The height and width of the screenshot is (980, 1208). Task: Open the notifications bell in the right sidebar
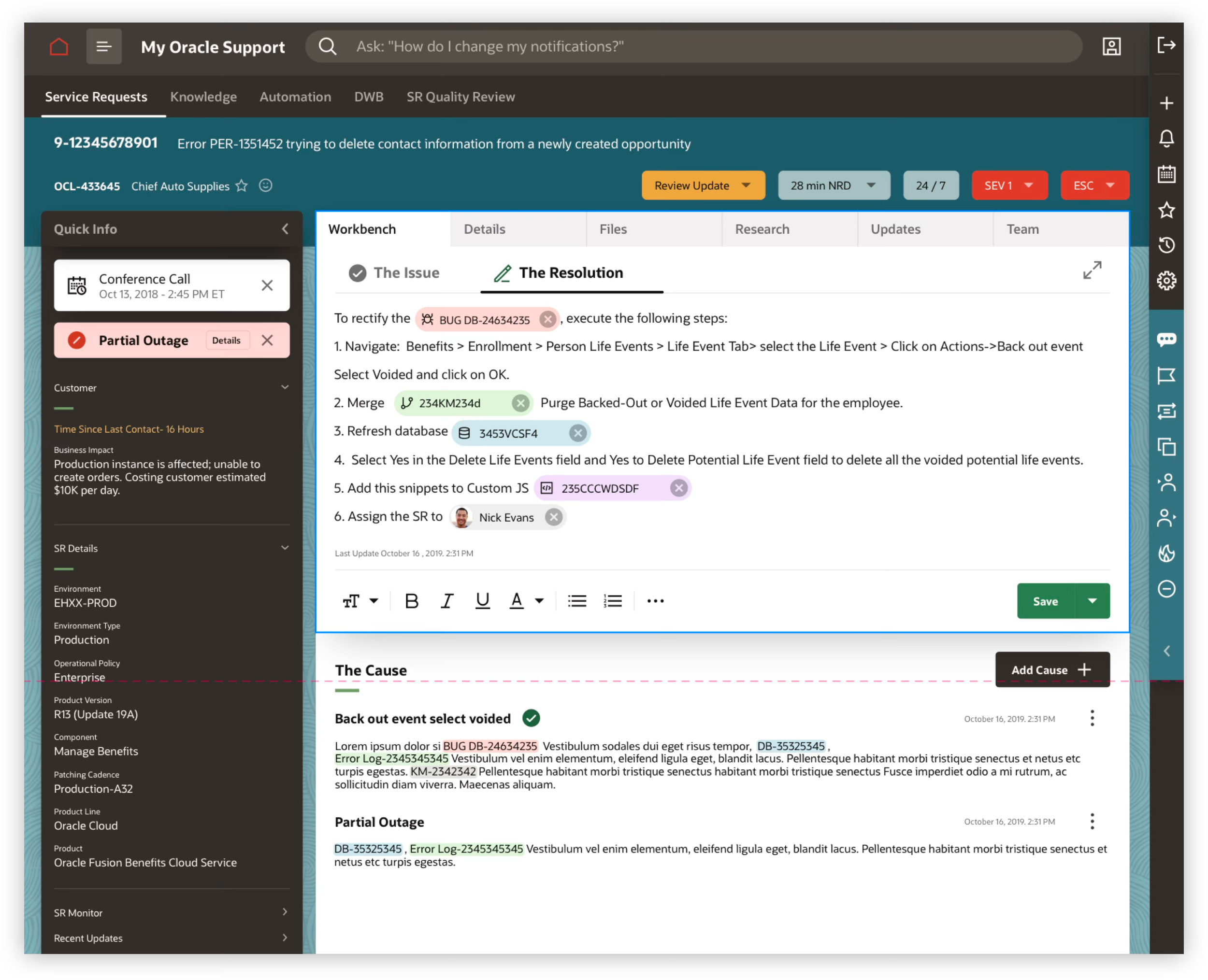[1166, 138]
